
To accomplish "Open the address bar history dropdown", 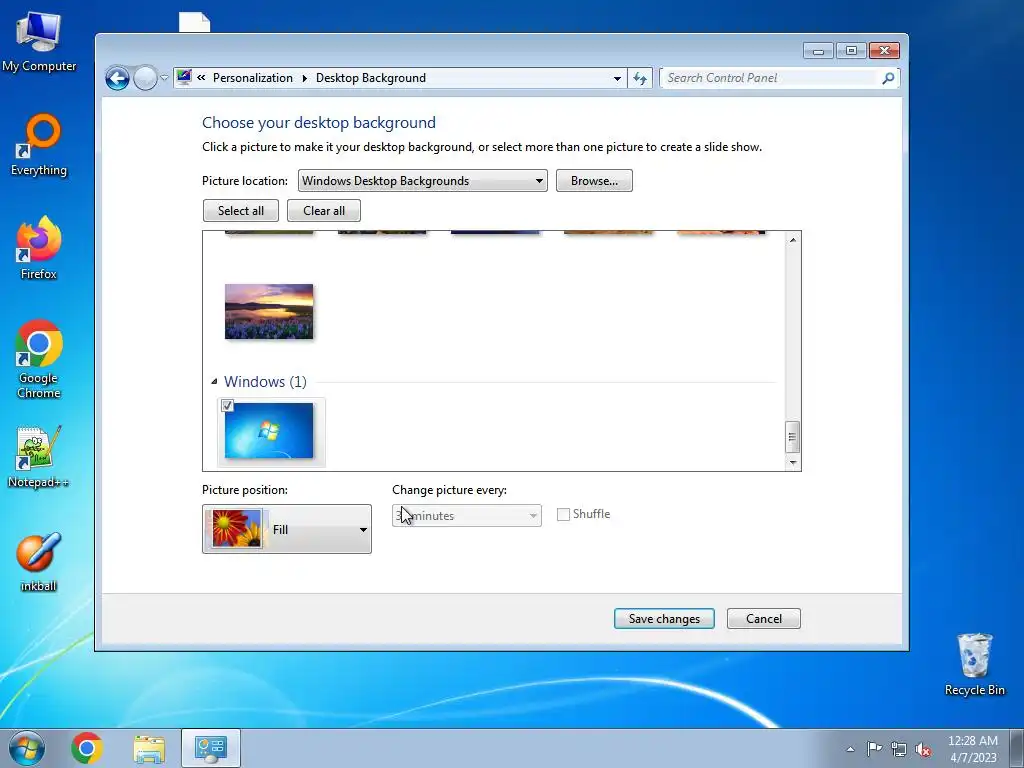I will (617, 78).
